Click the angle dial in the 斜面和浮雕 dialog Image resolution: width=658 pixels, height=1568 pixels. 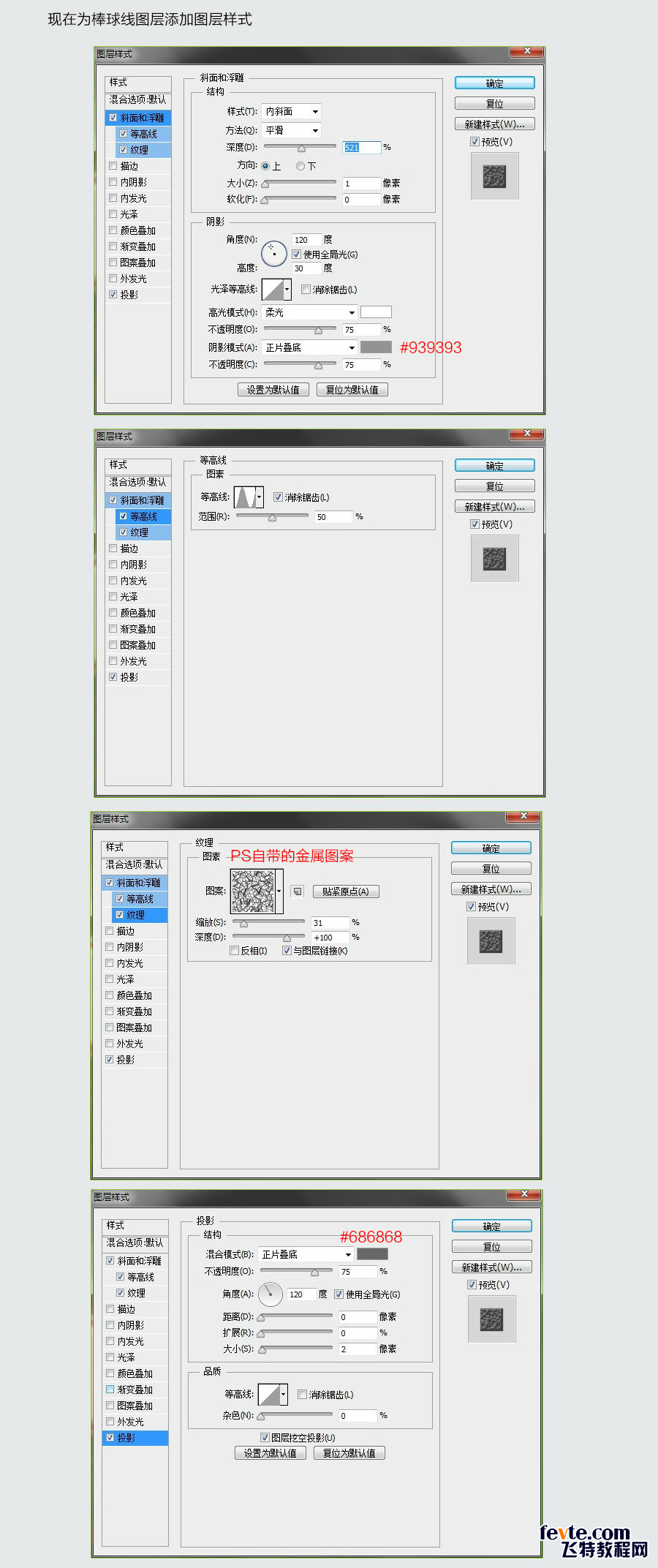(273, 254)
